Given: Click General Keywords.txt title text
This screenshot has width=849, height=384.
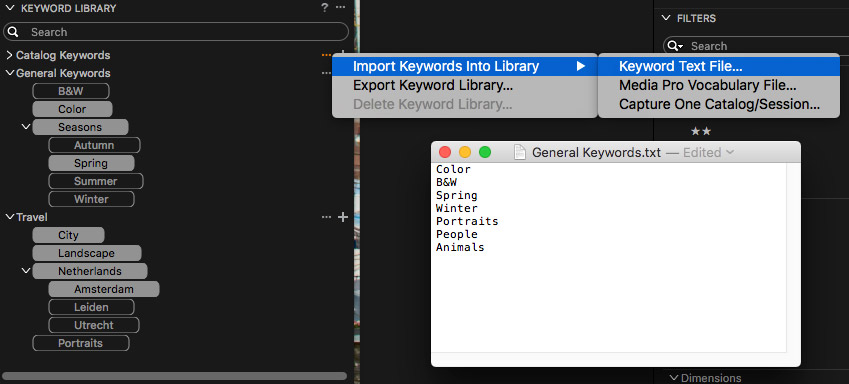Looking at the screenshot, I should click(596, 153).
